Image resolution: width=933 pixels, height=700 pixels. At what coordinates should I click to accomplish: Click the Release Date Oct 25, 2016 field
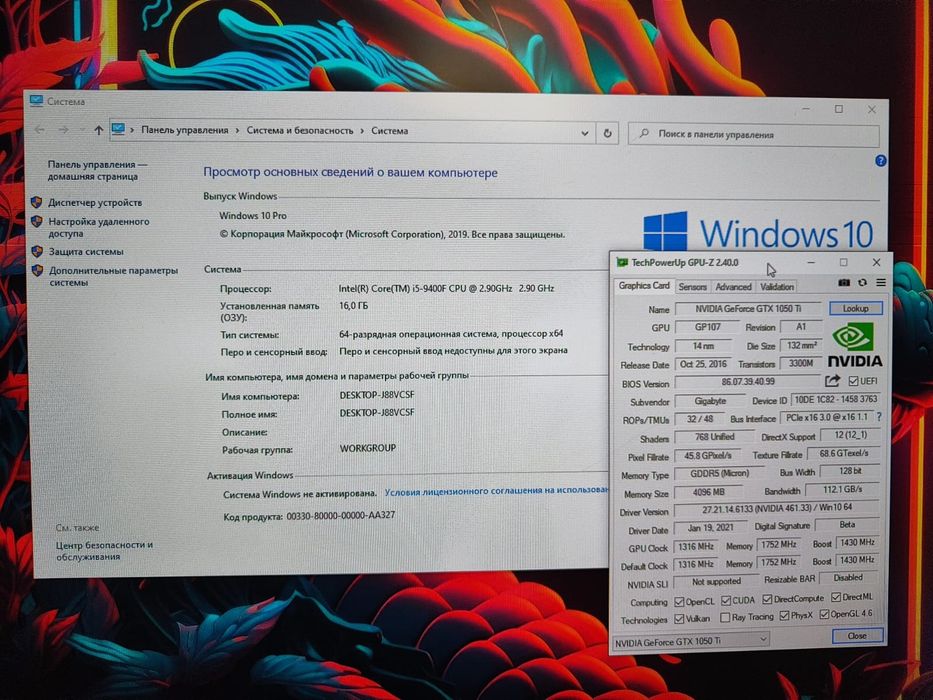(703, 364)
